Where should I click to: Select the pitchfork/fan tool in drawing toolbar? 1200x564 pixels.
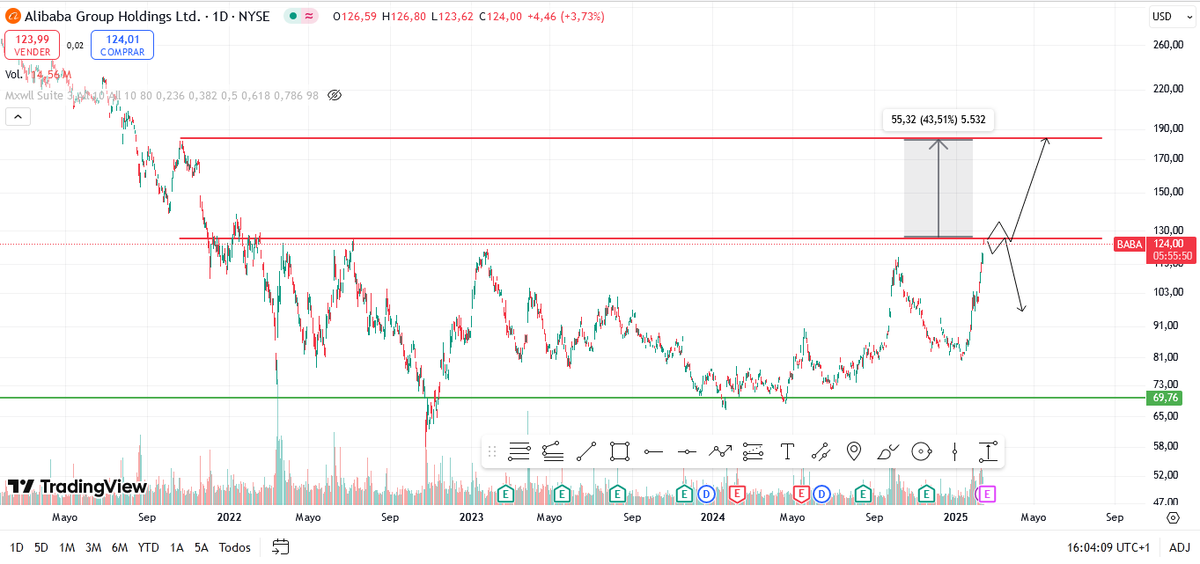tap(552, 452)
